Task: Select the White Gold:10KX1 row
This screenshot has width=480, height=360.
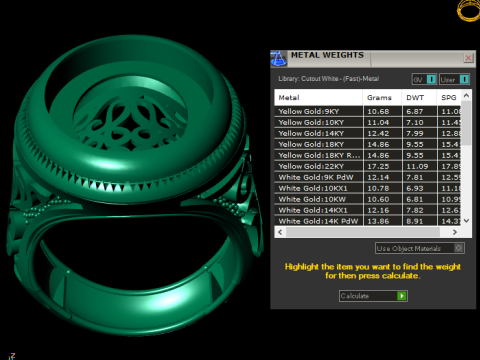Action: tap(368, 188)
